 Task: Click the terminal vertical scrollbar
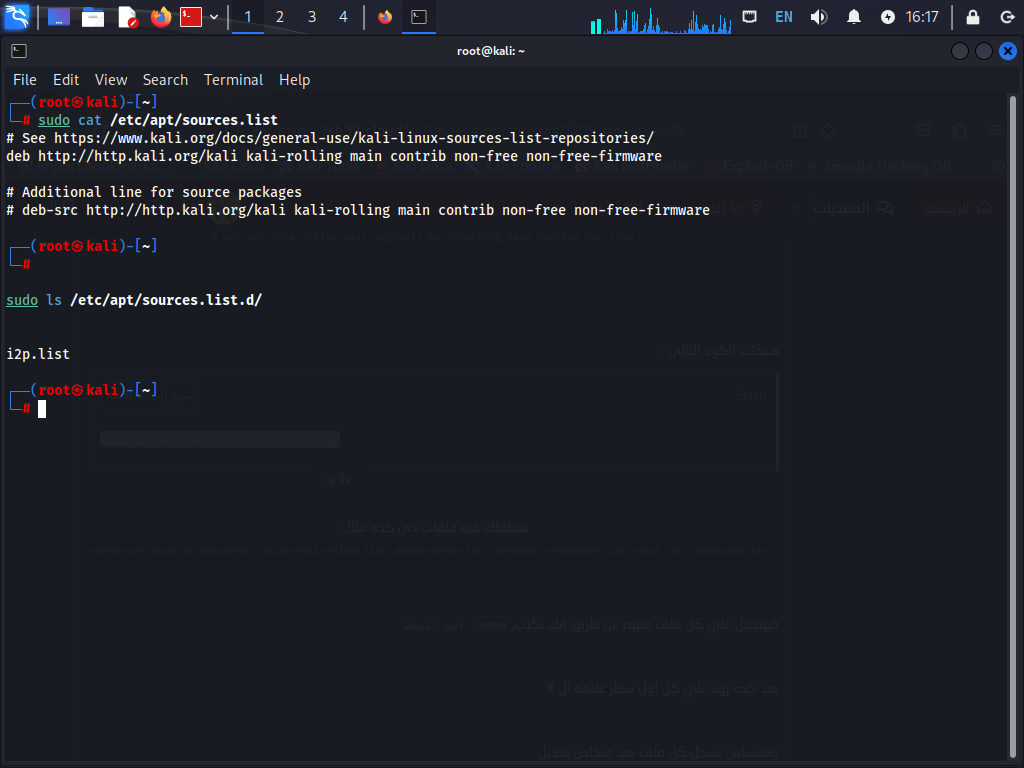click(1012, 426)
